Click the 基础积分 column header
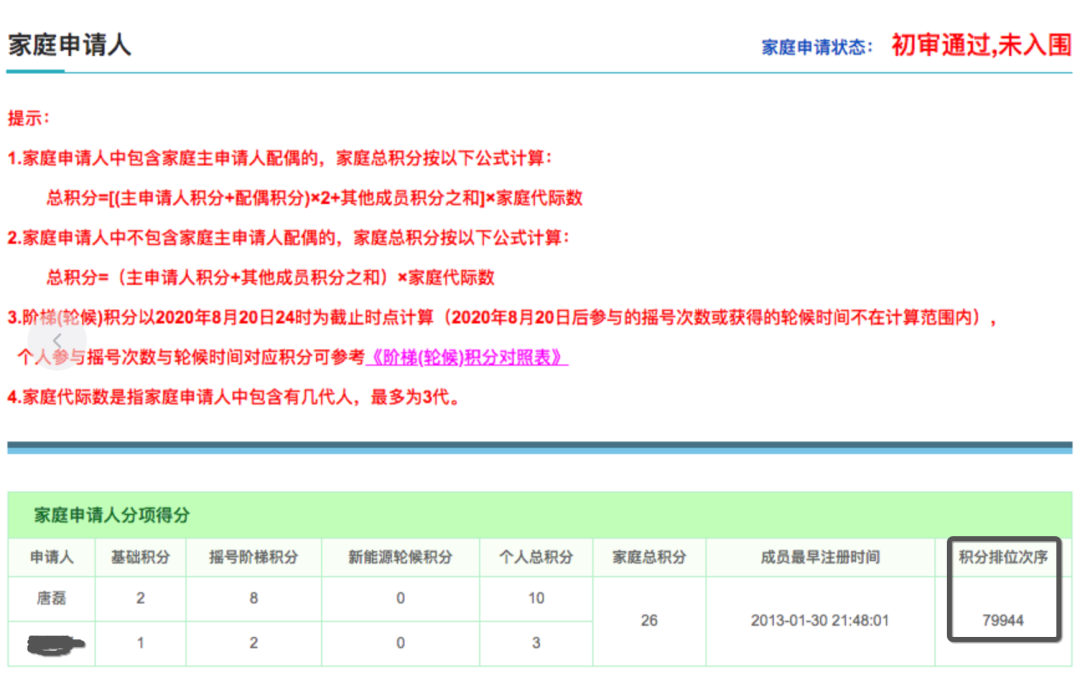The image size is (1080, 678). (x=141, y=557)
